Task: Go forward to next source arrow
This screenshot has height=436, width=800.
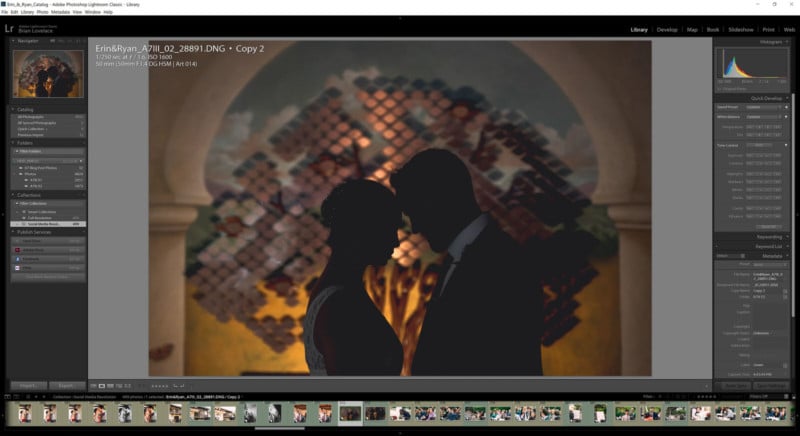Action: [43, 396]
